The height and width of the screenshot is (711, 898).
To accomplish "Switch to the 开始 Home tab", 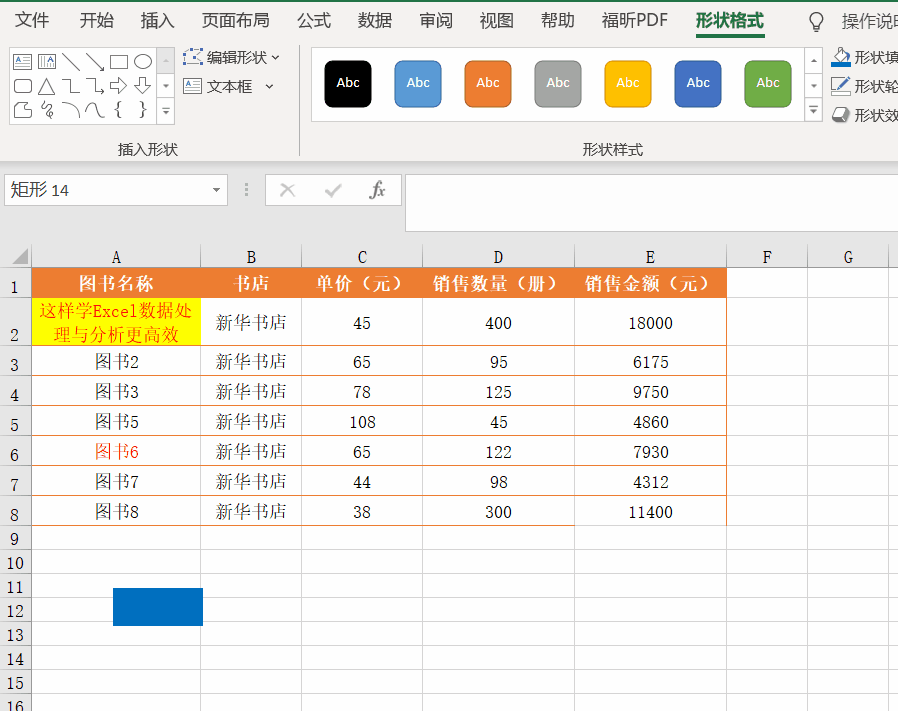I will click(96, 21).
